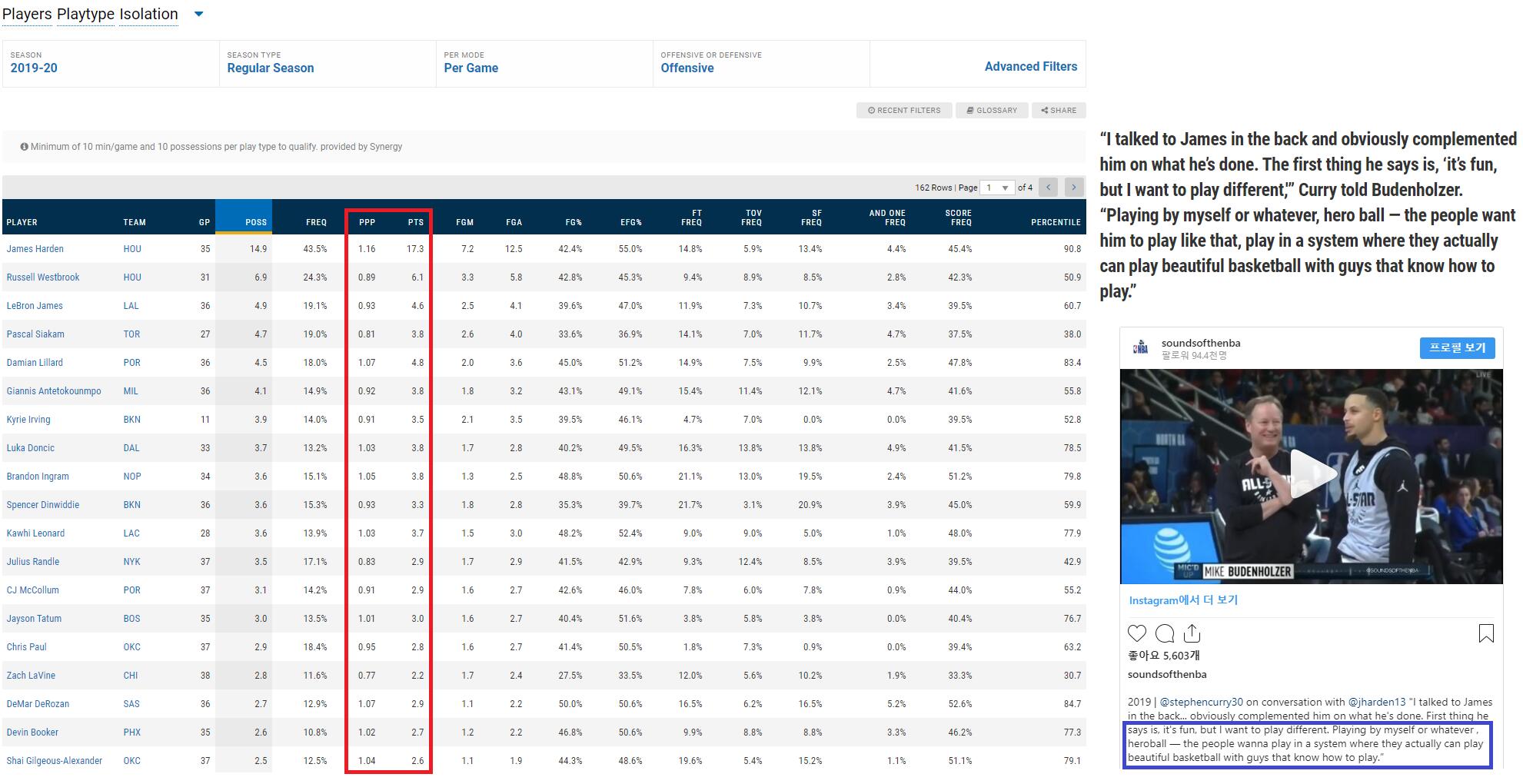The width and height of the screenshot is (1523, 784).
Task: Open Devin Booker player link
Action: (x=32, y=733)
